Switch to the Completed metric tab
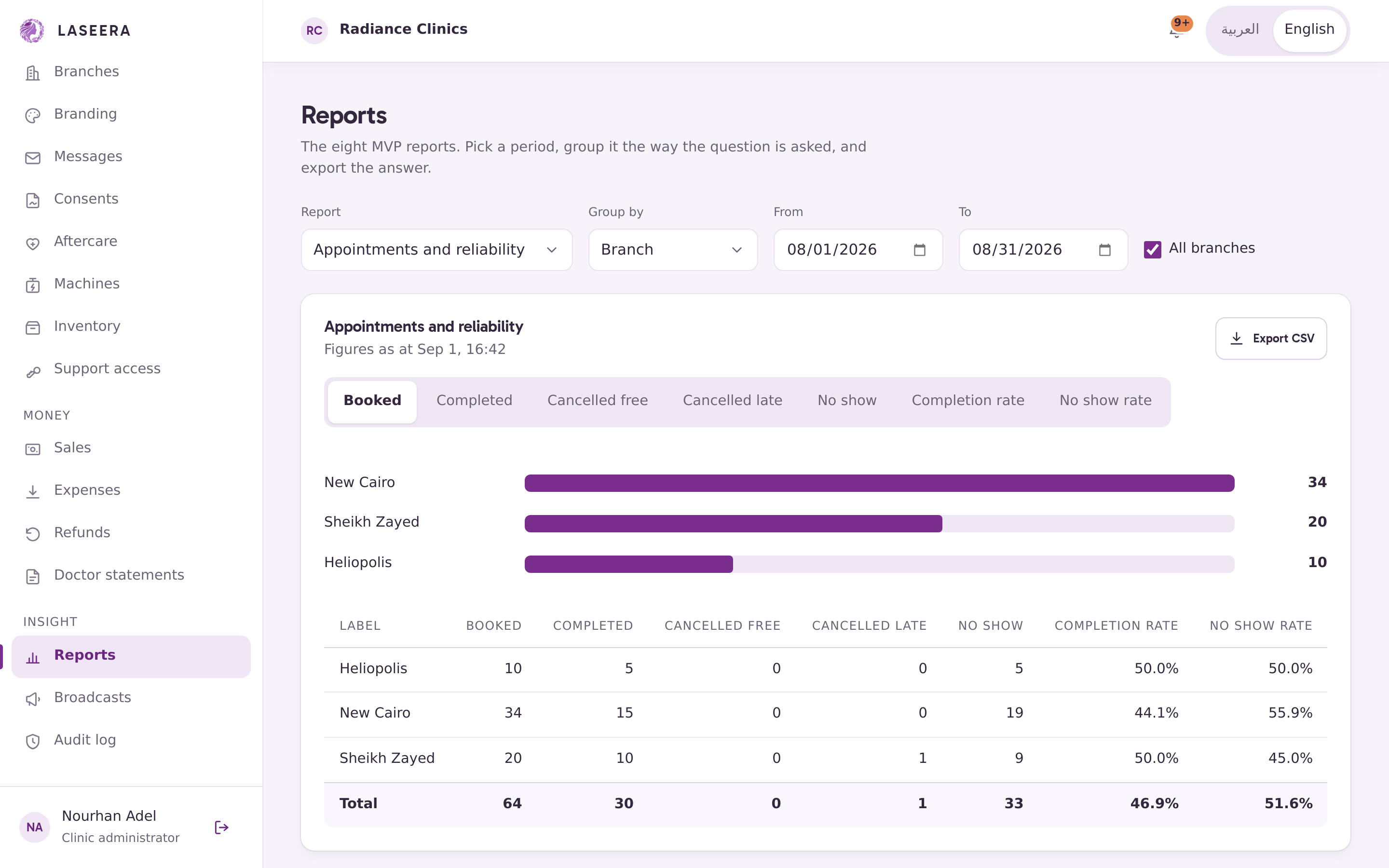 pyautogui.click(x=474, y=401)
